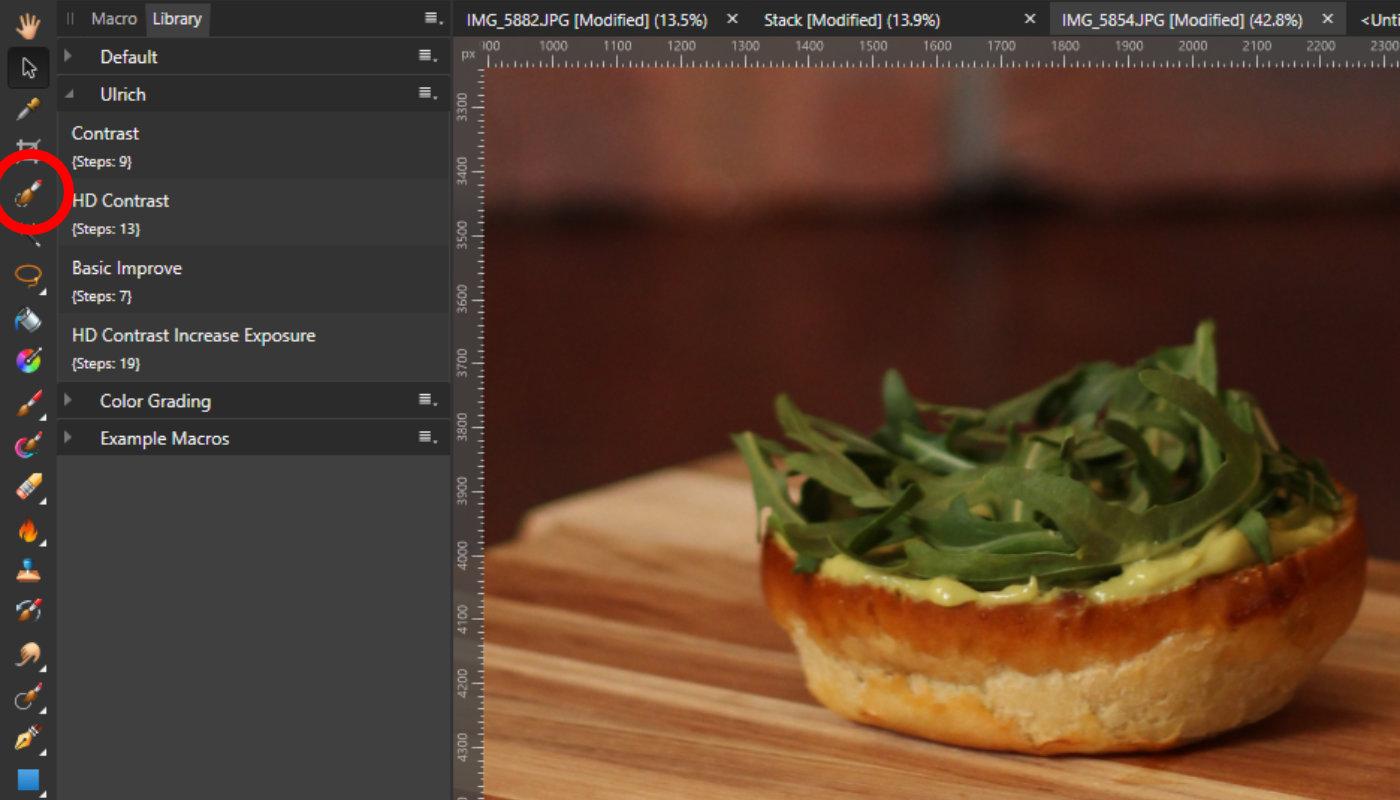Click the arugula leaves in the photo

point(1040,460)
